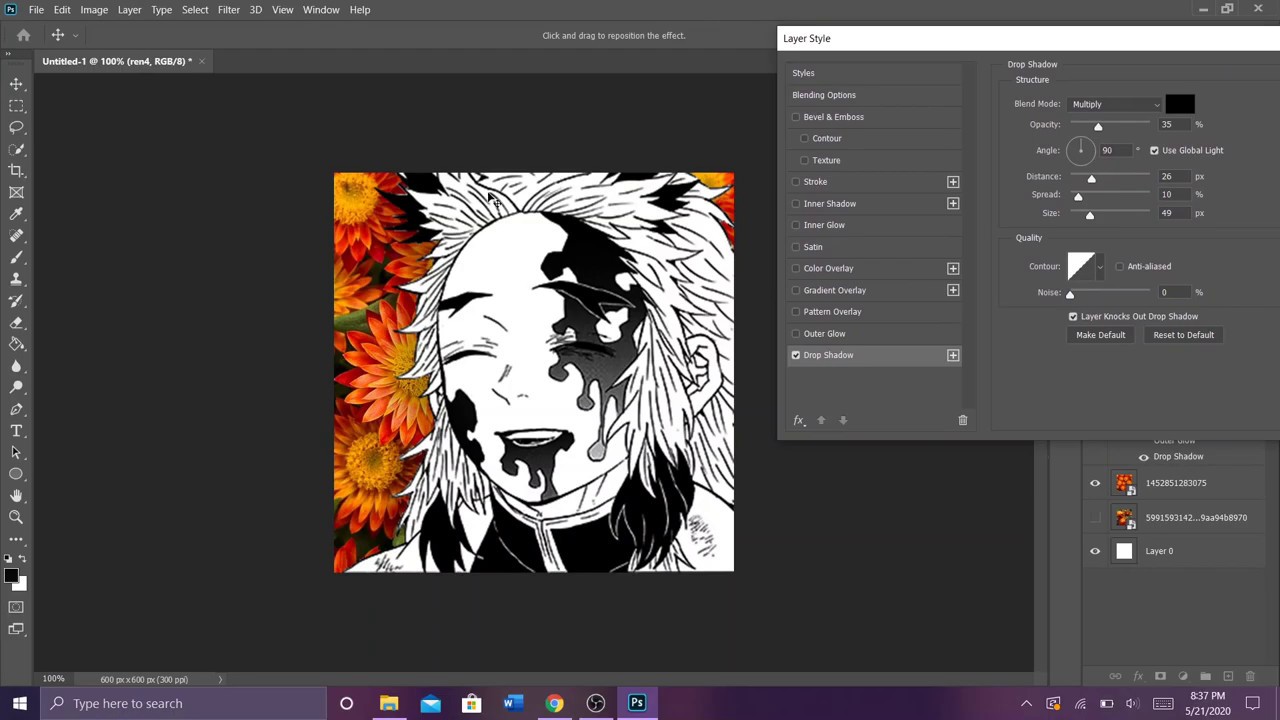Select the Path Selection tool
The height and width of the screenshot is (720, 1280).
pyautogui.click(x=16, y=452)
